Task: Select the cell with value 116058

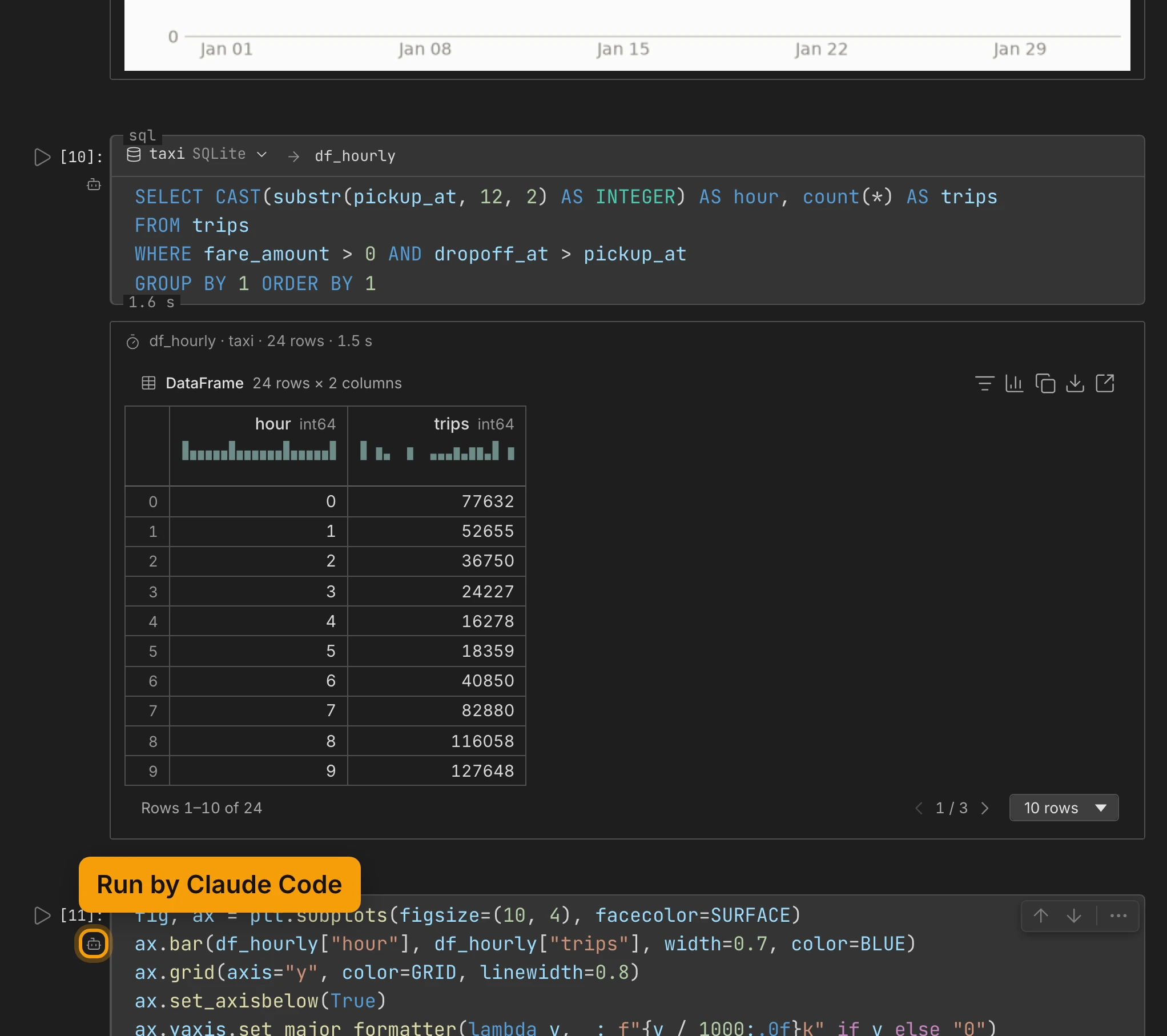Action: (x=437, y=741)
